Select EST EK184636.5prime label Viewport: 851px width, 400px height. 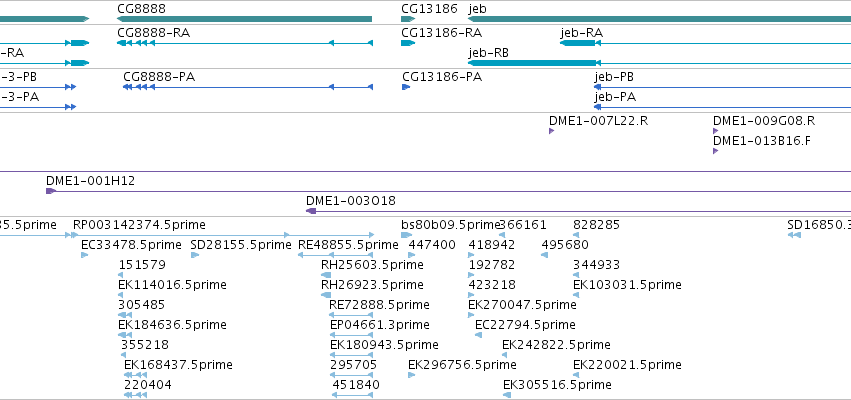point(172,325)
